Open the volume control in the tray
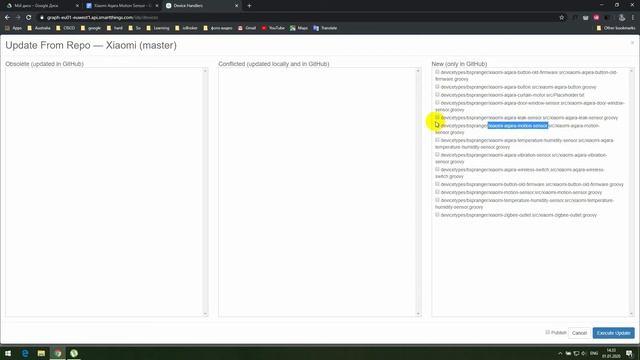 coord(584,353)
